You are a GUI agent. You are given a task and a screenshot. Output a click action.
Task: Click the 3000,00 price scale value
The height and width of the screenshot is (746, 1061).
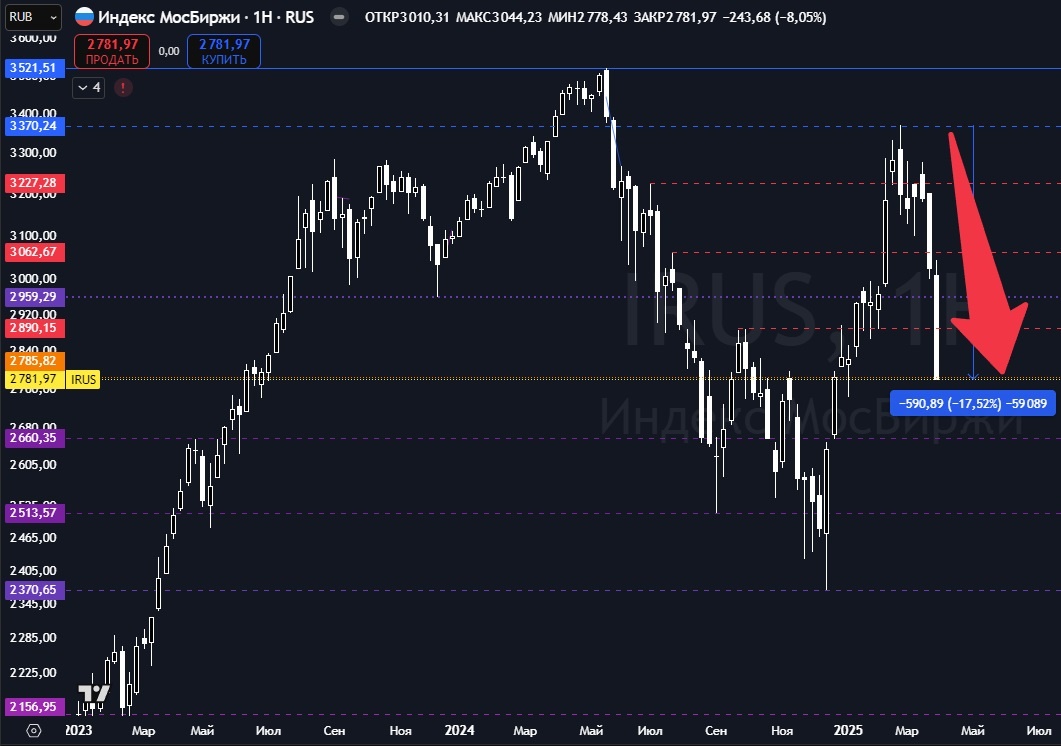(33, 278)
